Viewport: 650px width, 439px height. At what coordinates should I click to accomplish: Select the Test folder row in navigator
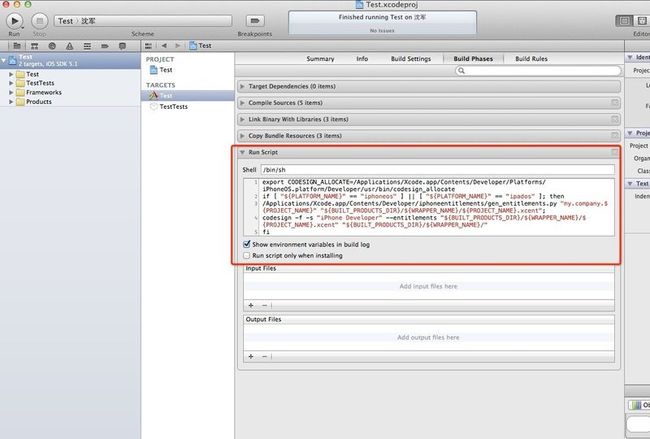pos(70,74)
